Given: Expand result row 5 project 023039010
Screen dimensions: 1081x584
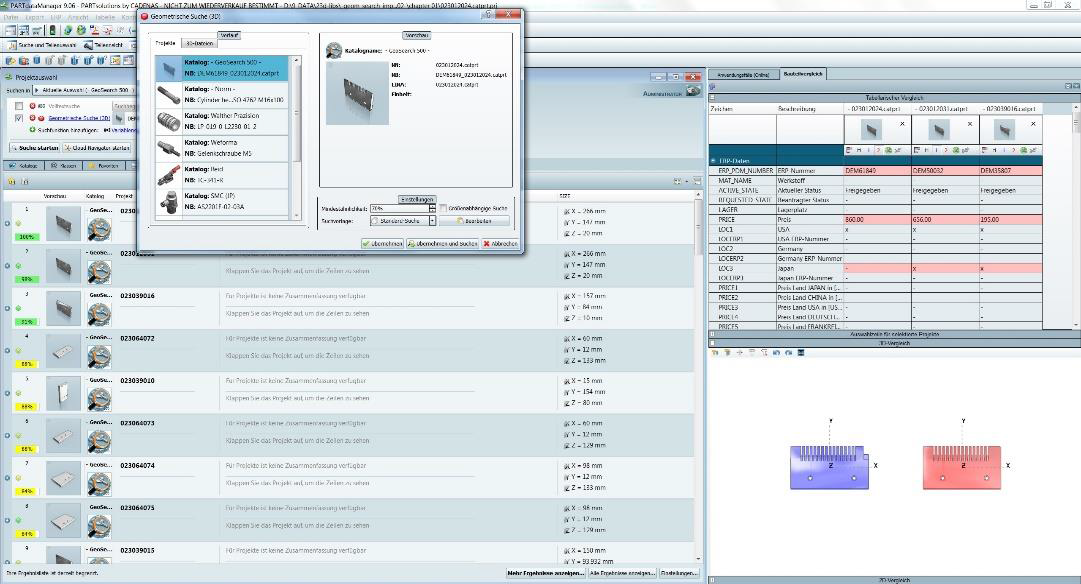Looking at the screenshot, I should click(x=8, y=393).
